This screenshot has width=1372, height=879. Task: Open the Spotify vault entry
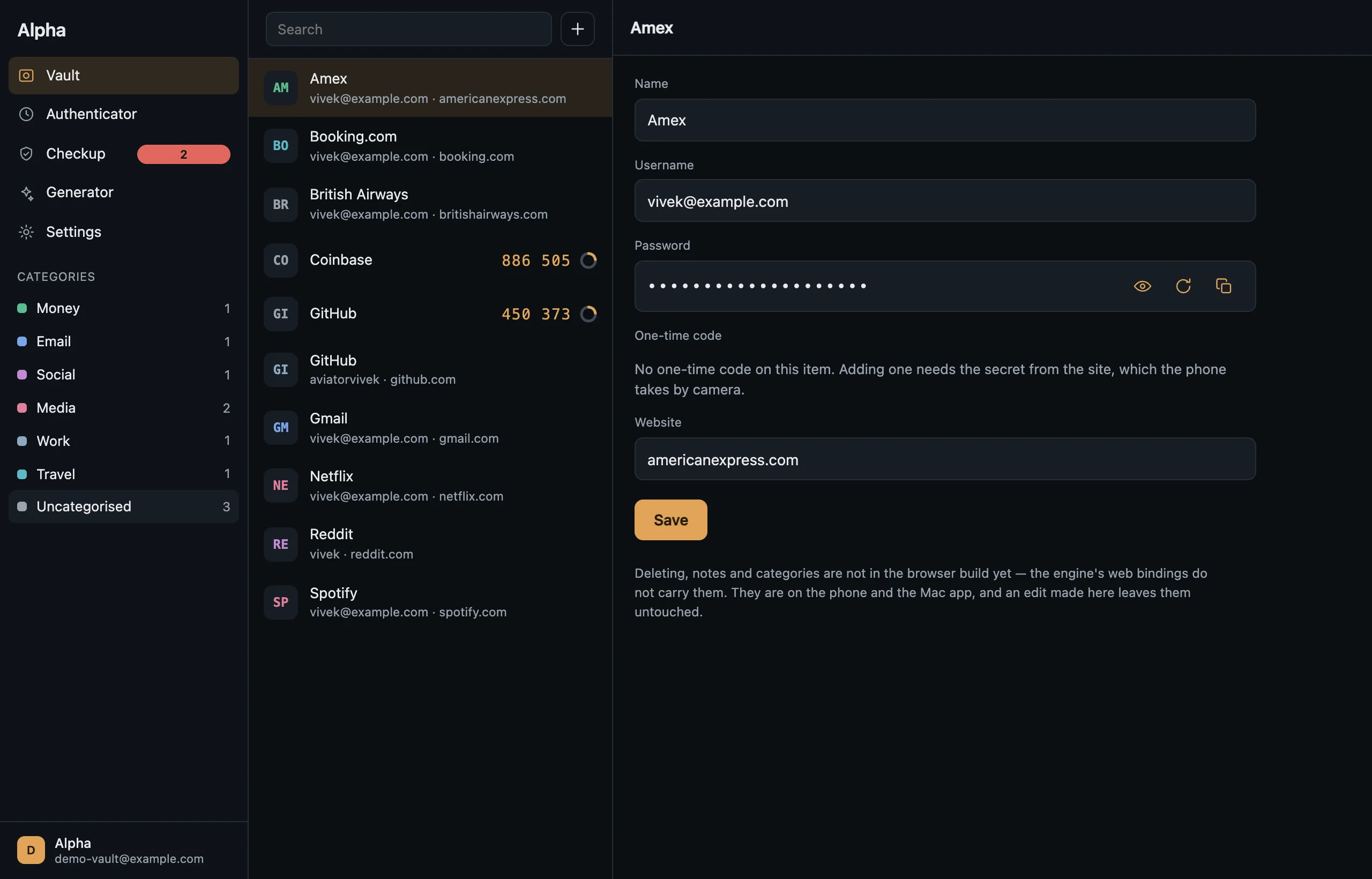click(430, 602)
